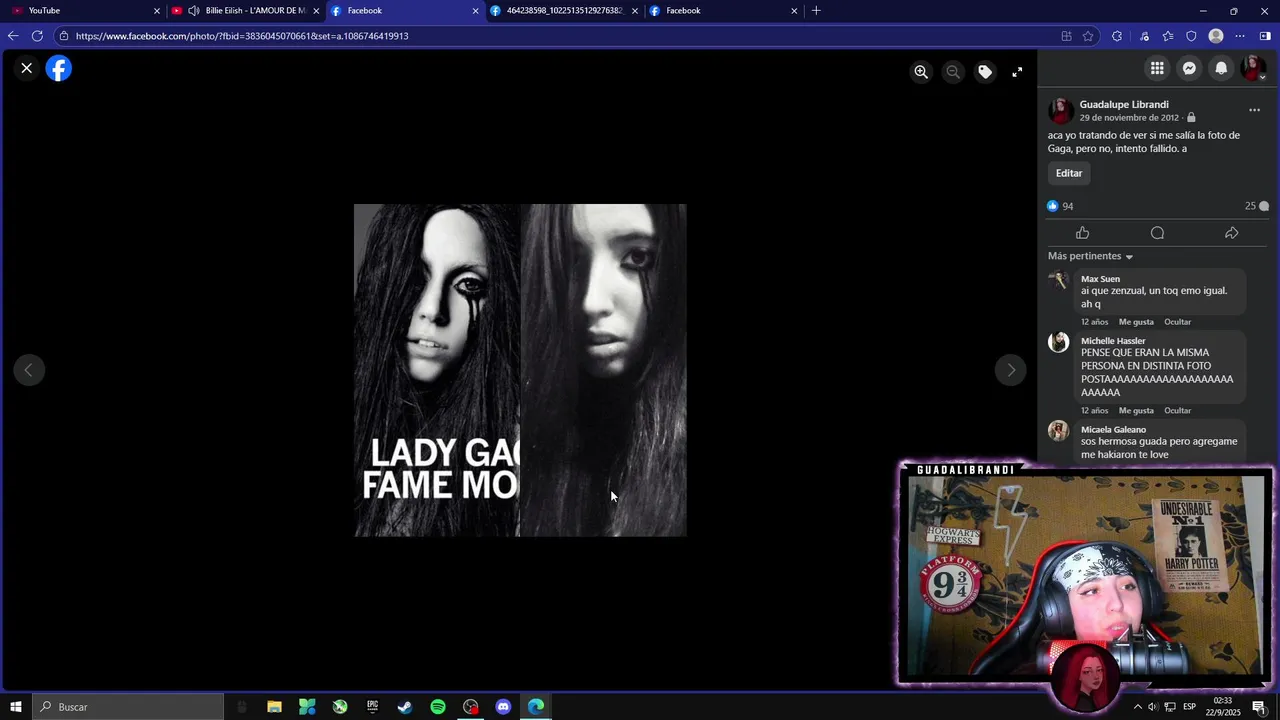The width and height of the screenshot is (1280, 720).
Task: Click Michelle Hassler's avatar picture
Action: pyautogui.click(x=1058, y=343)
